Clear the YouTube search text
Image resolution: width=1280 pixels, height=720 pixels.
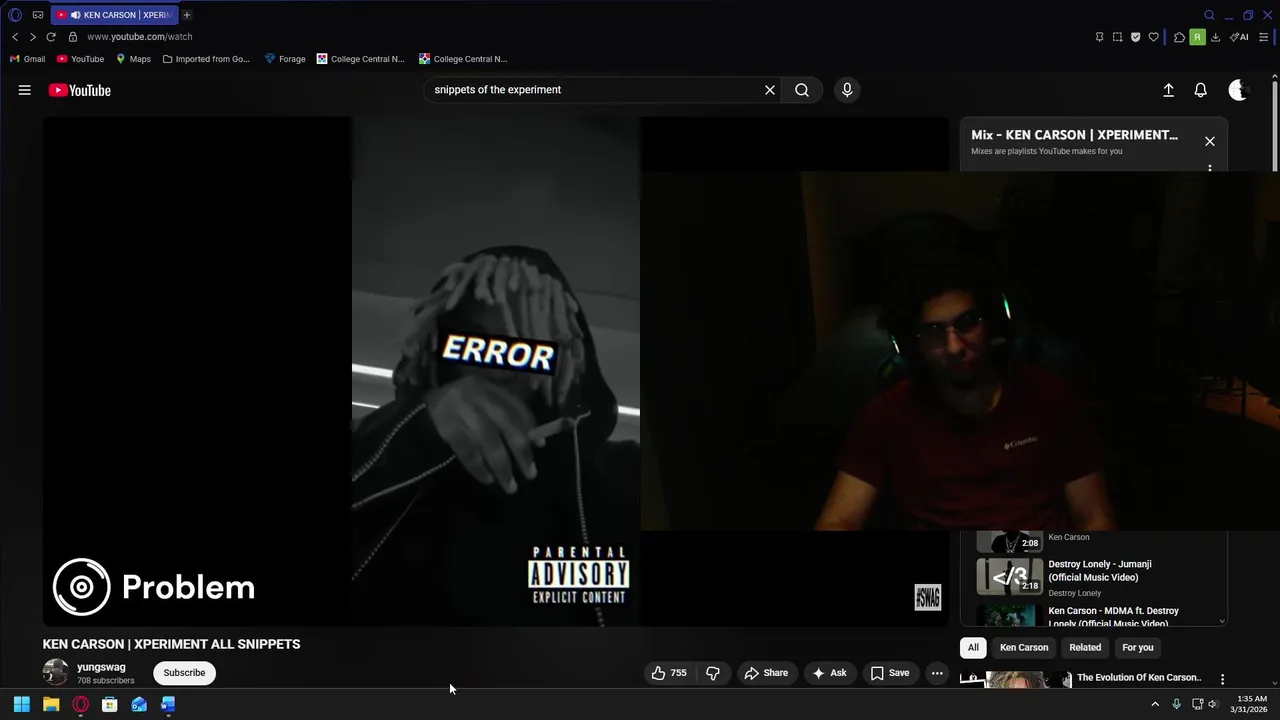pyautogui.click(x=770, y=90)
